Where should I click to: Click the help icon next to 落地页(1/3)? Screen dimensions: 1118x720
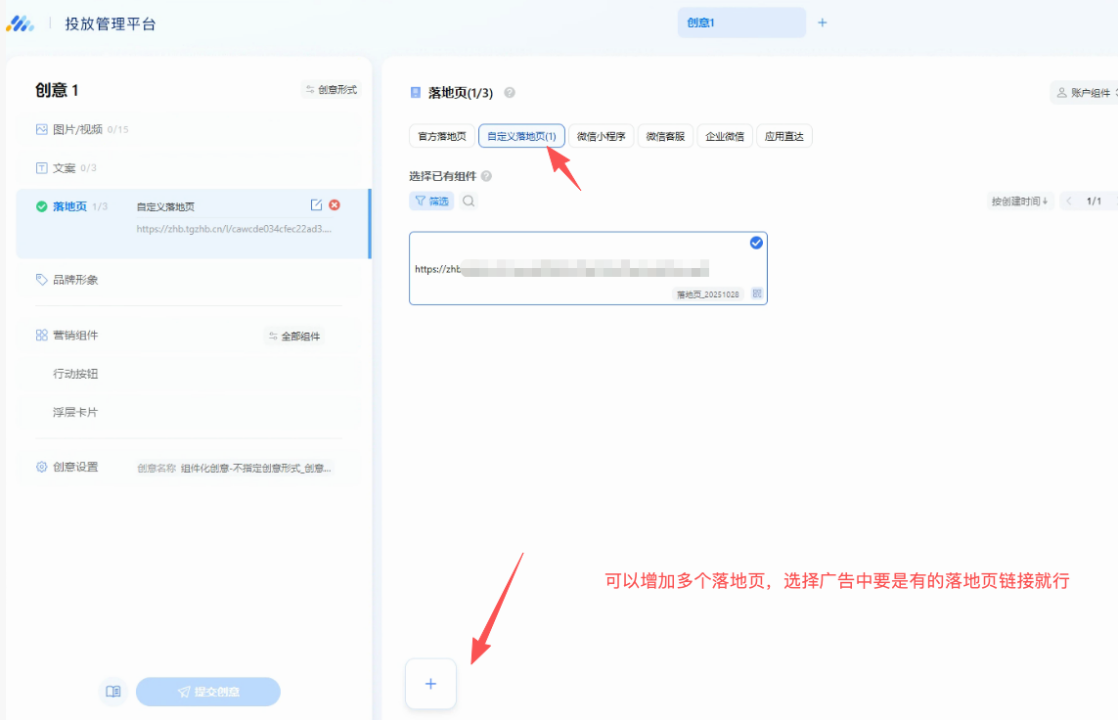coord(510,93)
